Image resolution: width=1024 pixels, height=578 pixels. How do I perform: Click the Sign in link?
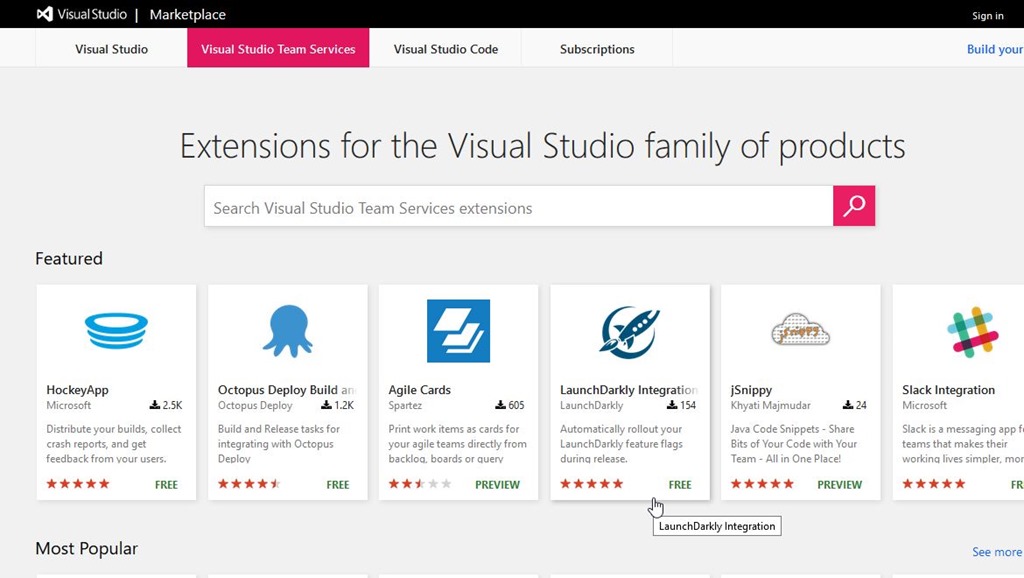987,16
